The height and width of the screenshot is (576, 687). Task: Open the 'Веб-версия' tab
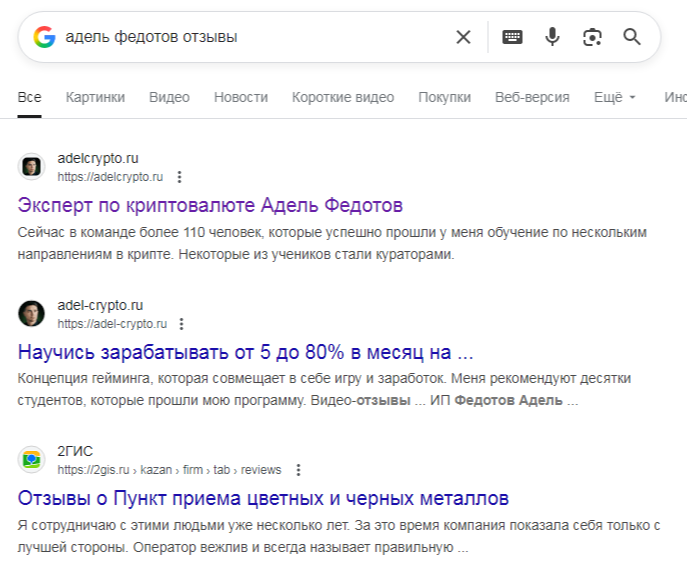coord(532,97)
